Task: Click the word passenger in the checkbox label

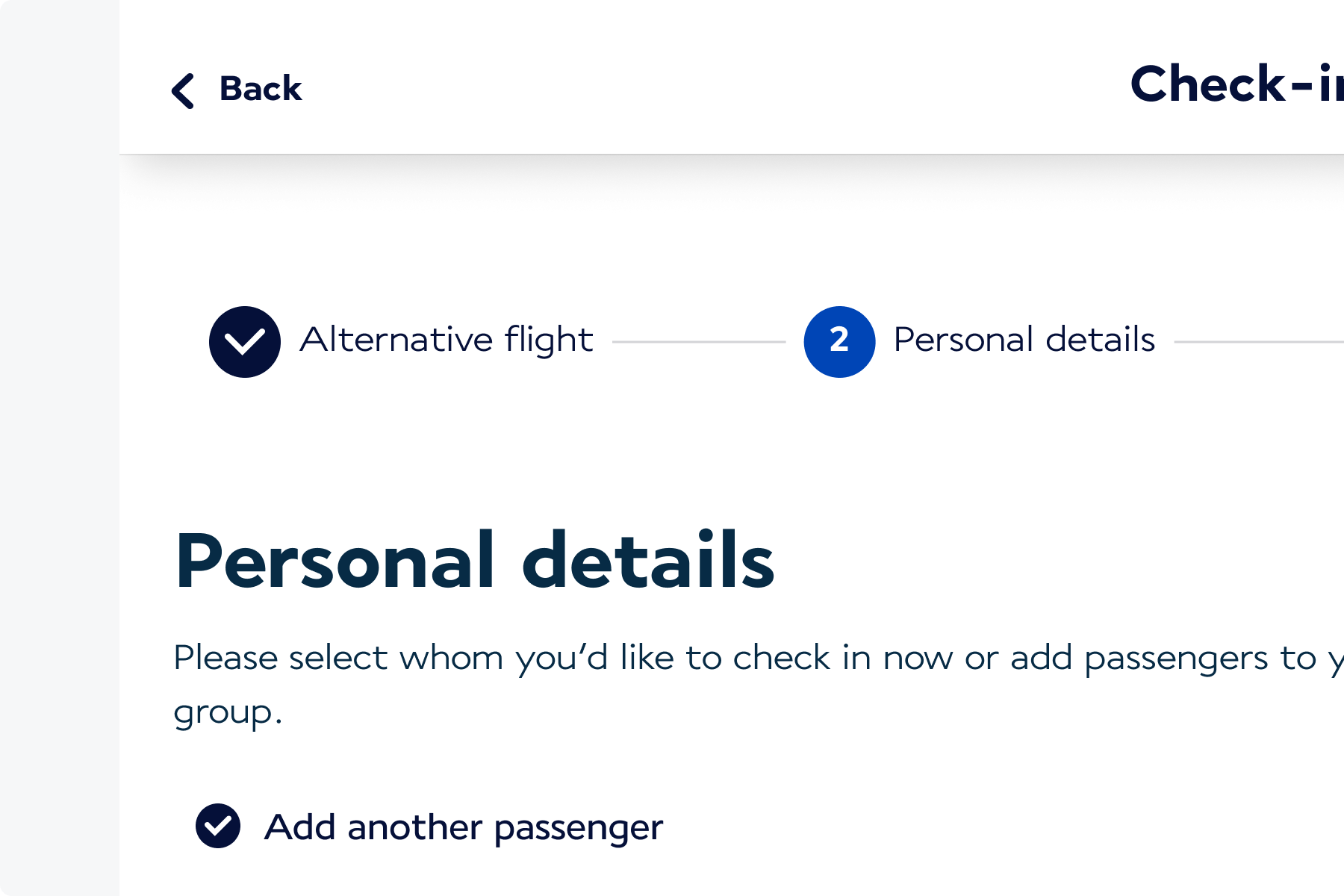Action: pos(578,829)
